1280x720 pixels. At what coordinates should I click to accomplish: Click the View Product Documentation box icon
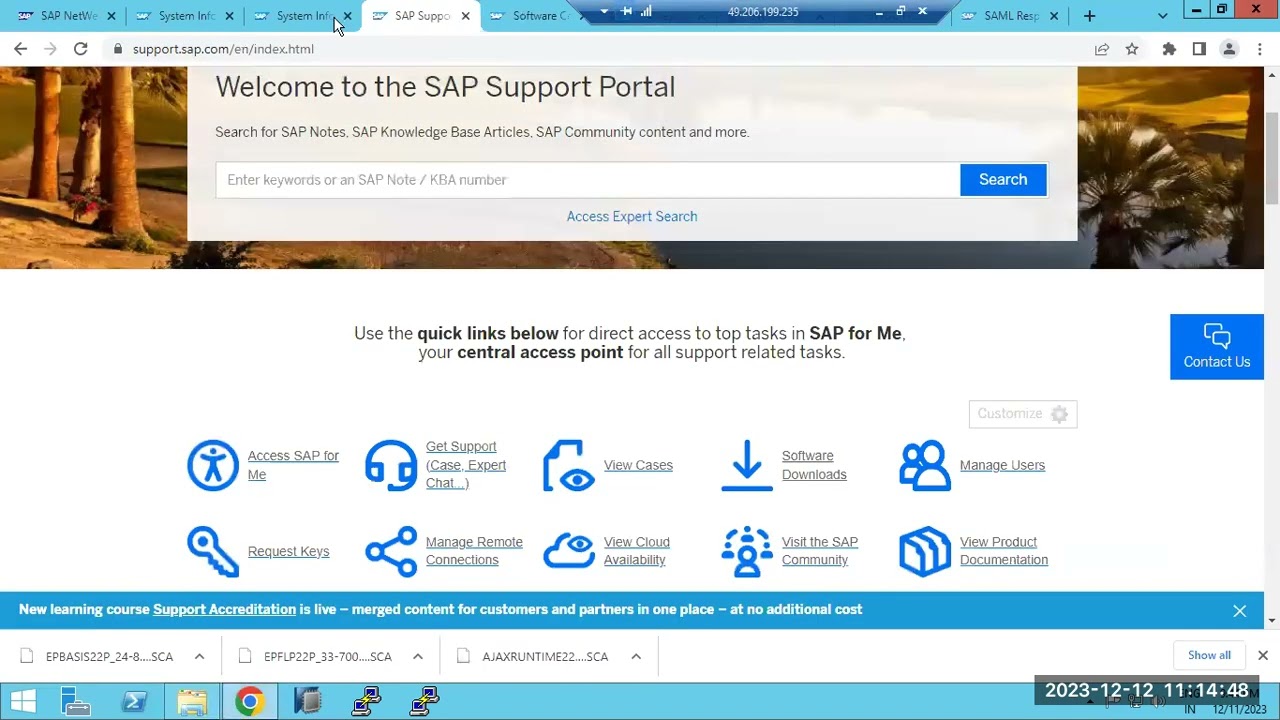[925, 552]
